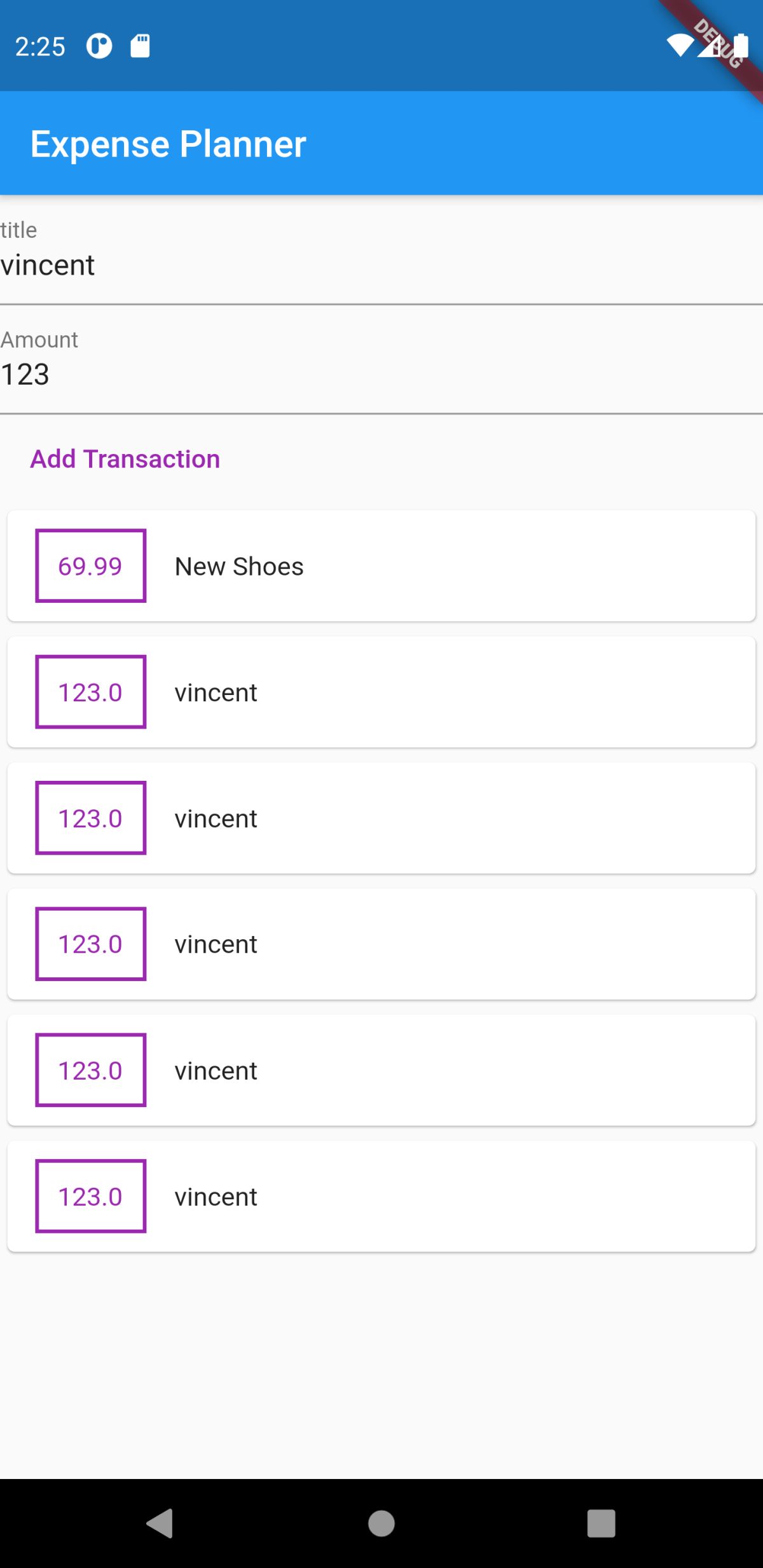Click the 69.99 amount box

pyautogui.click(x=91, y=566)
